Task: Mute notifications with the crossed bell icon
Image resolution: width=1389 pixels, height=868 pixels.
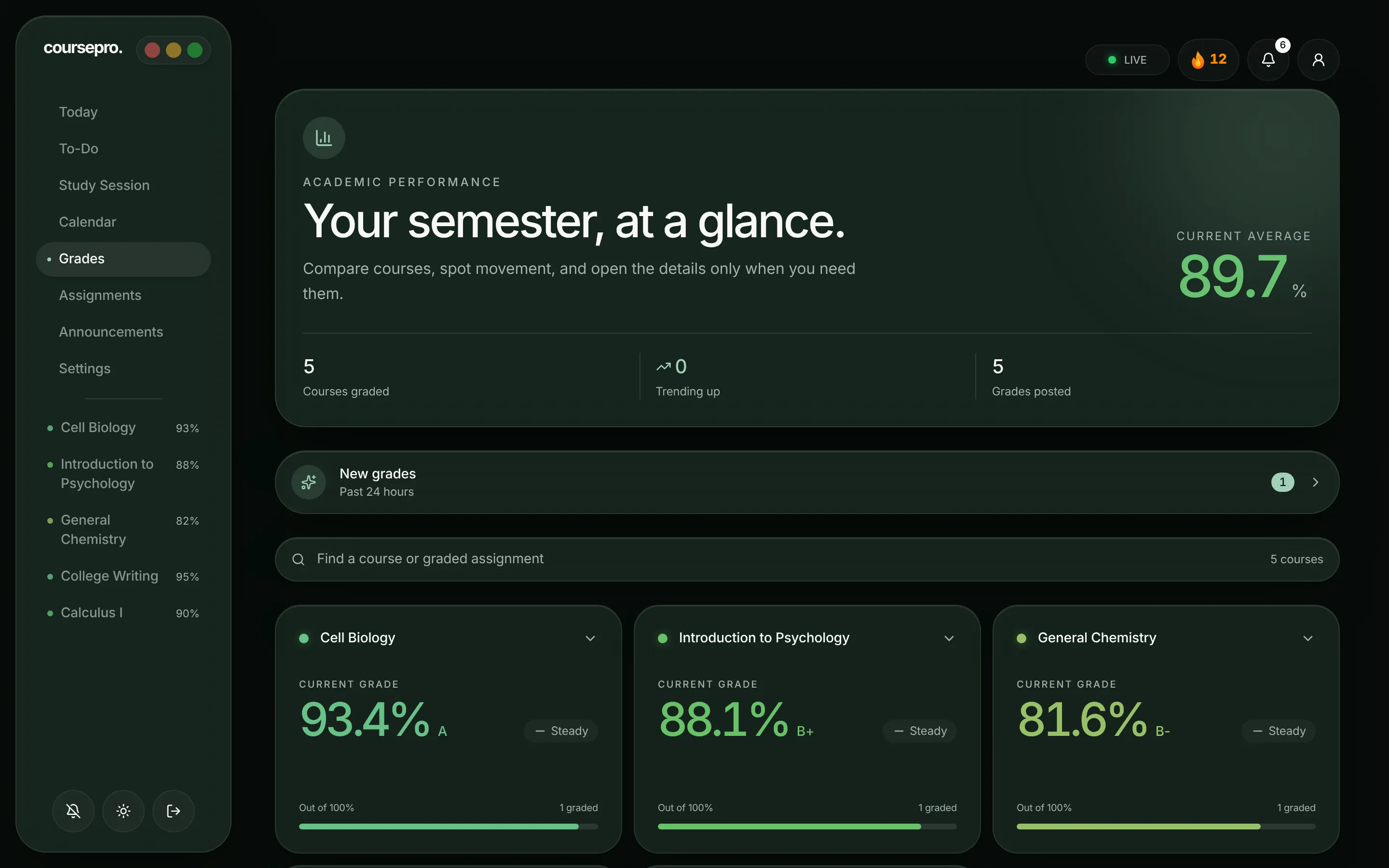Action: [73, 811]
